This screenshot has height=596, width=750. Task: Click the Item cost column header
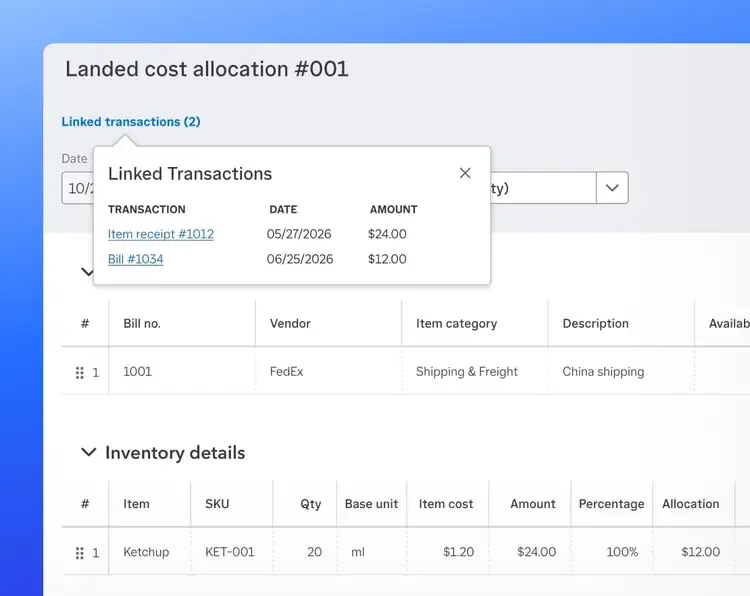tap(446, 504)
